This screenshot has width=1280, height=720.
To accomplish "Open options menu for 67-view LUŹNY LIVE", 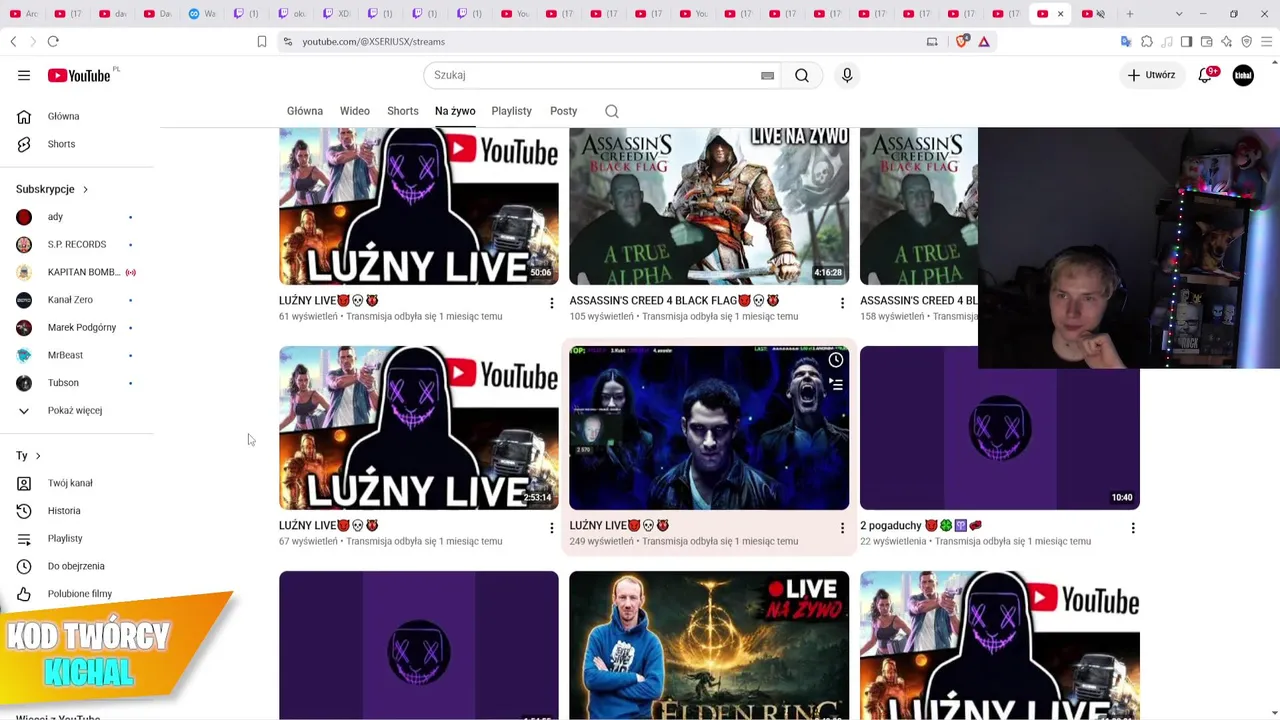I will (x=551, y=528).
